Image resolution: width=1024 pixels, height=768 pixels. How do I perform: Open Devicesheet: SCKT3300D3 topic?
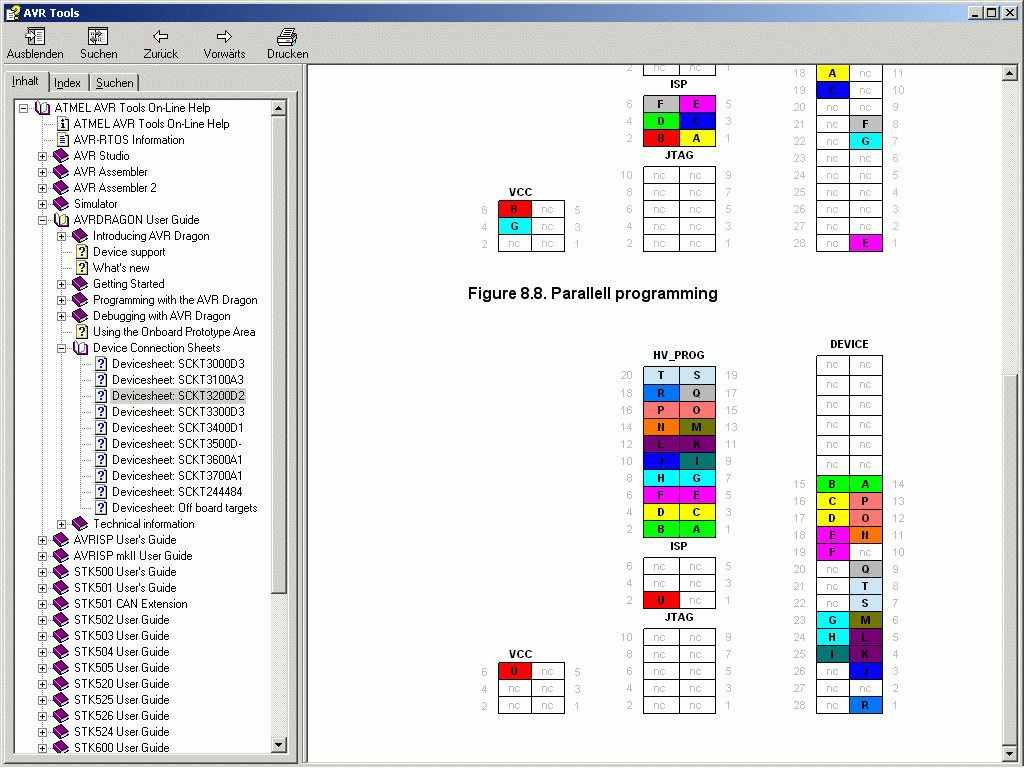pos(178,412)
